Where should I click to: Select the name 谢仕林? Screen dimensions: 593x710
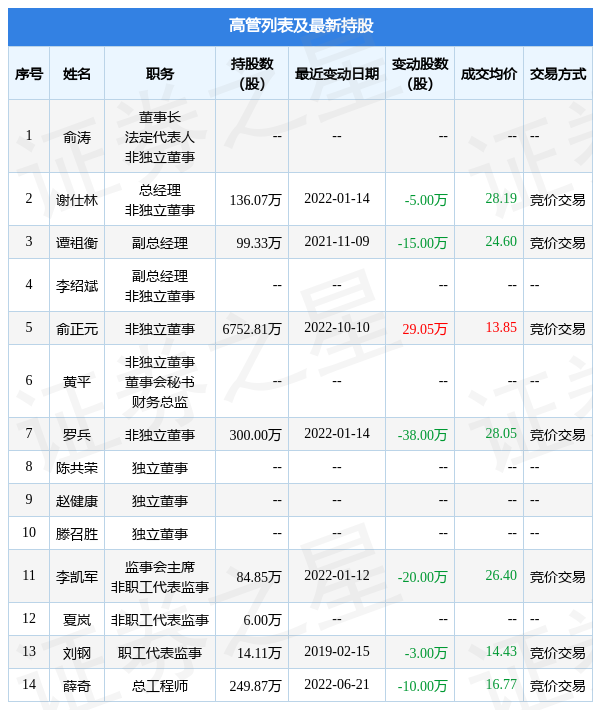tap(77, 200)
